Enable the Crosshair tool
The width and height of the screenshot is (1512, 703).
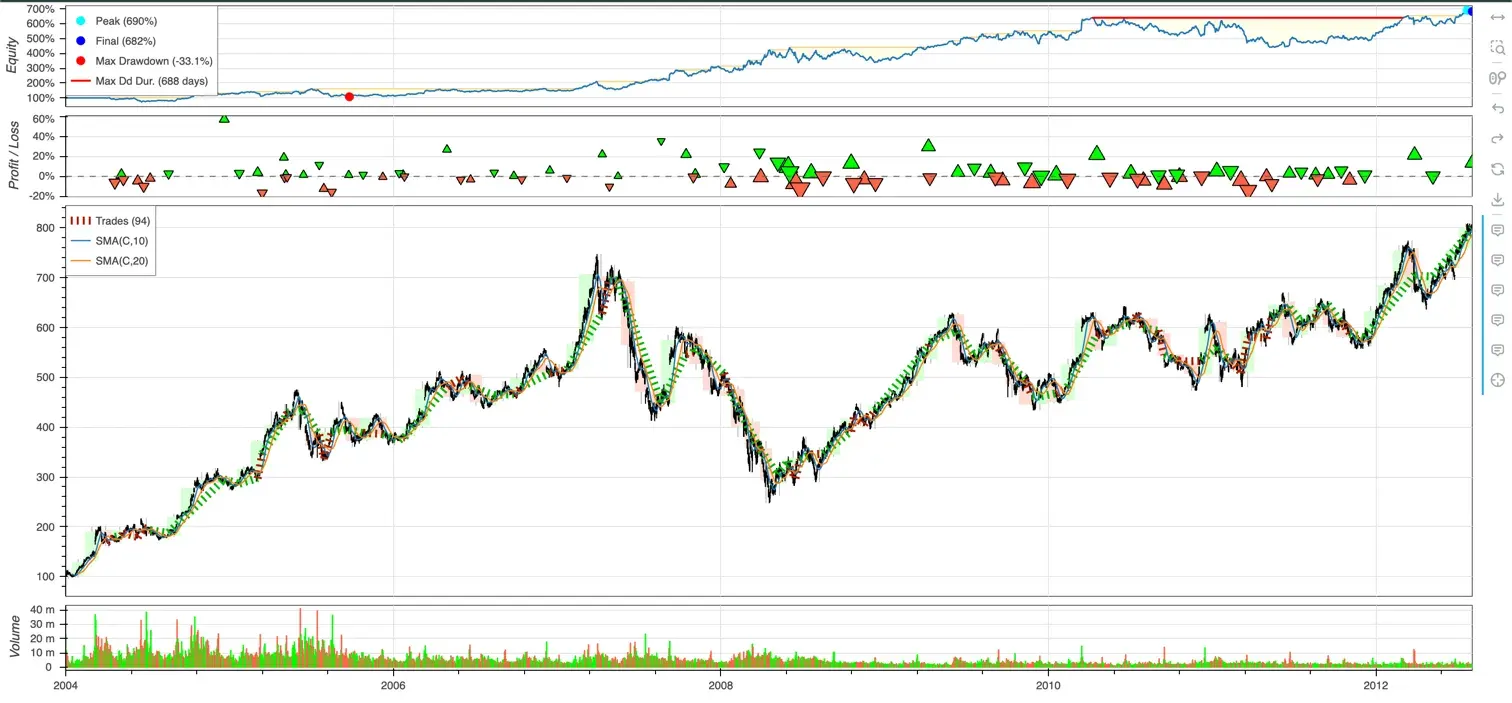click(1497, 380)
